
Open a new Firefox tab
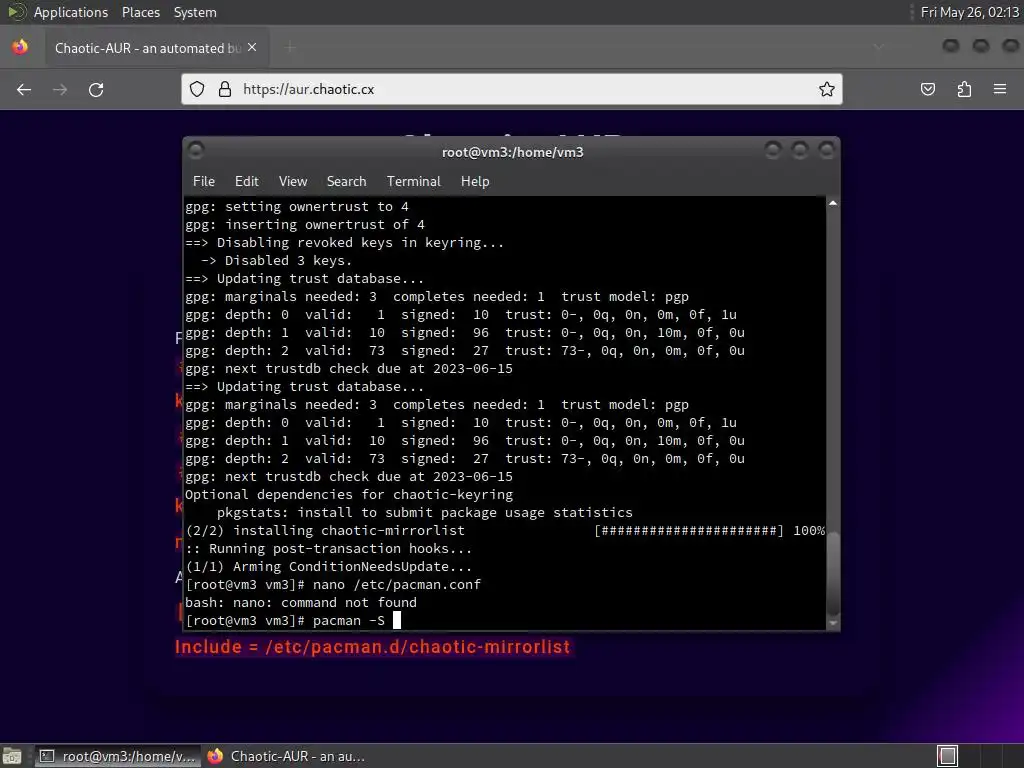[x=290, y=48]
